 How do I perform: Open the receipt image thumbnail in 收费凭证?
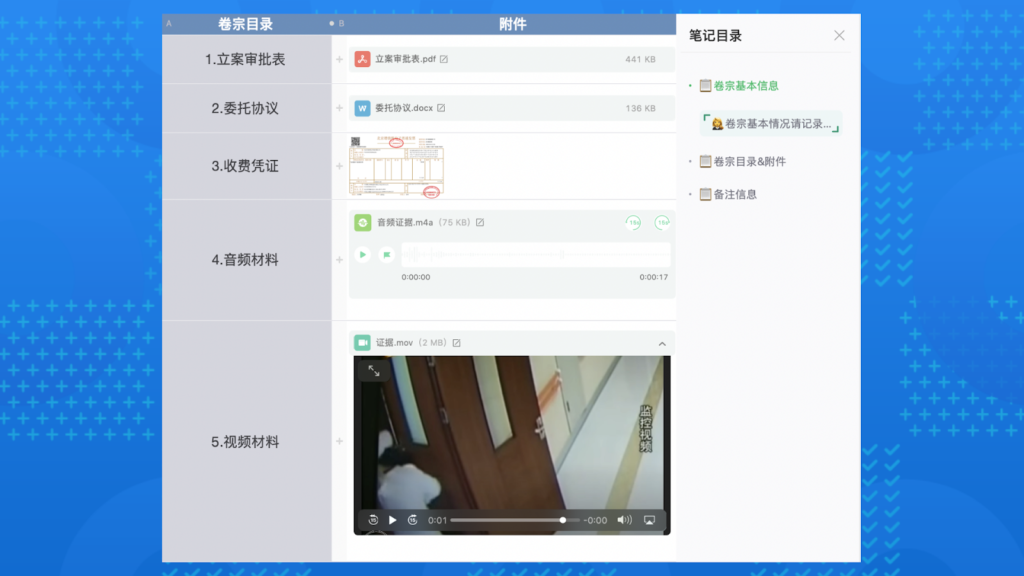click(396, 167)
